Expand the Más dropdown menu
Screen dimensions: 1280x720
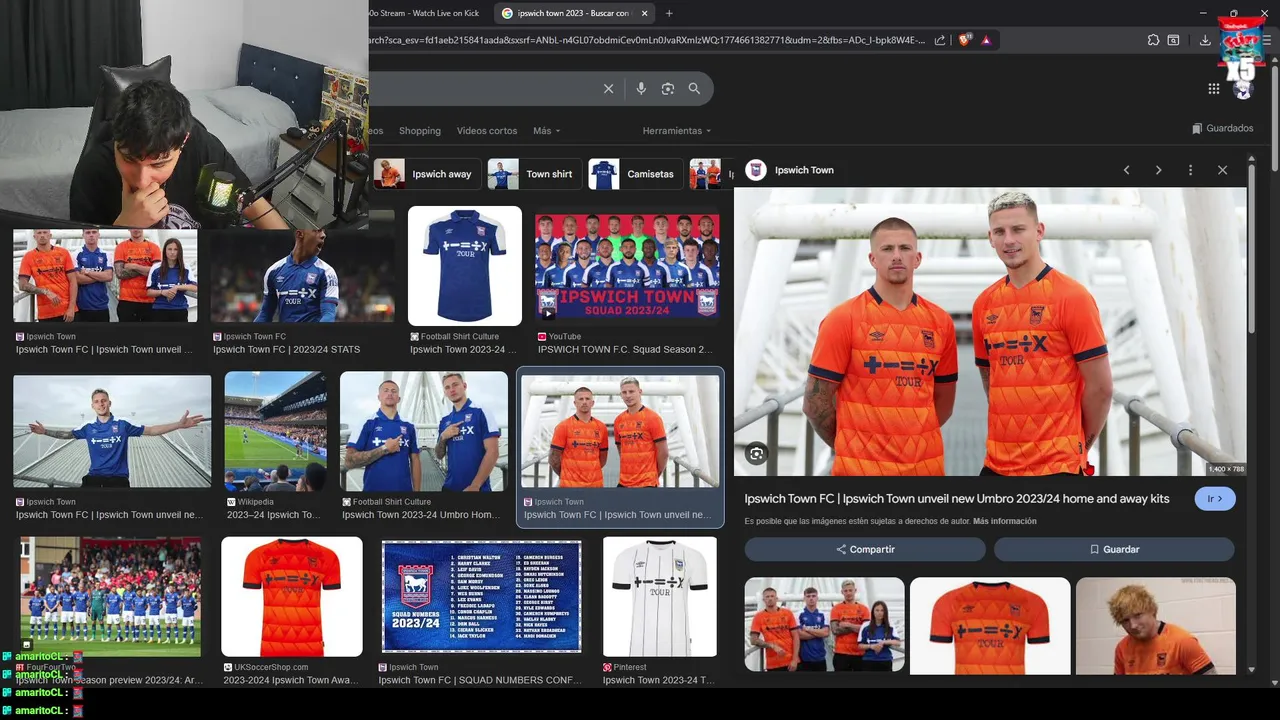pyautogui.click(x=546, y=131)
